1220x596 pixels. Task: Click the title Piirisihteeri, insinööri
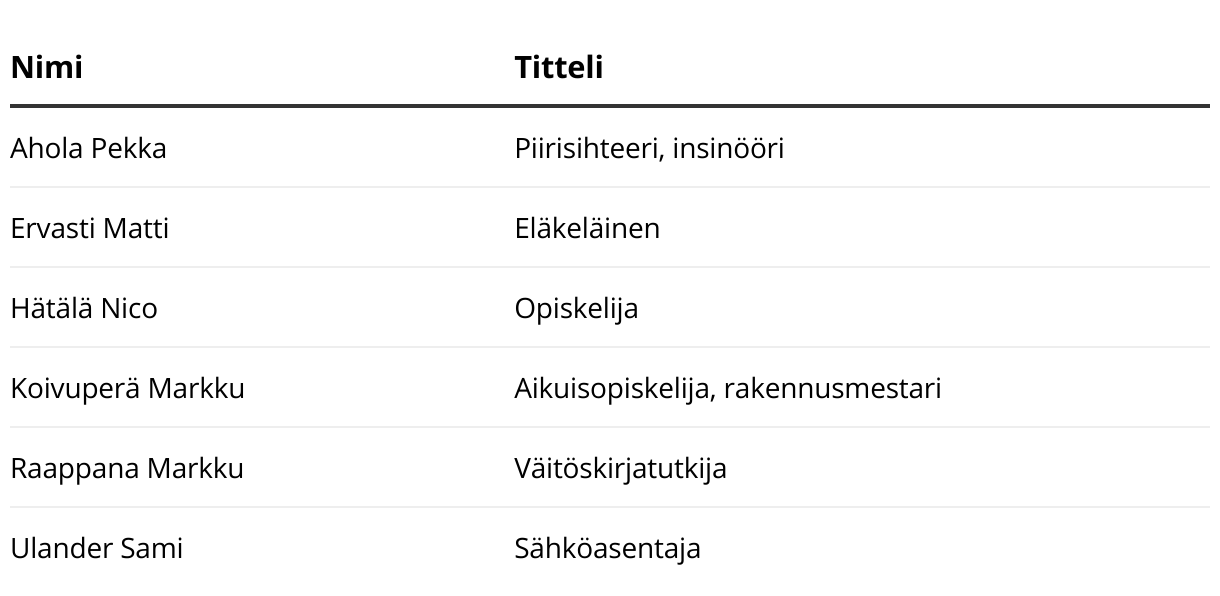pyautogui.click(x=649, y=148)
